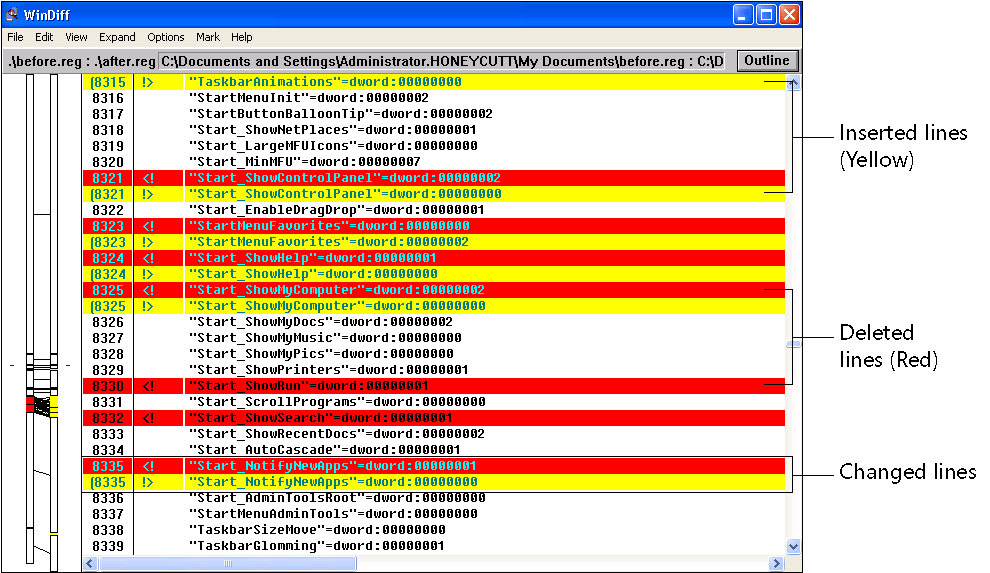The height and width of the screenshot is (573, 990).
Task: Click the scroll down arrow of vertical scrollbar
Action: (x=794, y=546)
